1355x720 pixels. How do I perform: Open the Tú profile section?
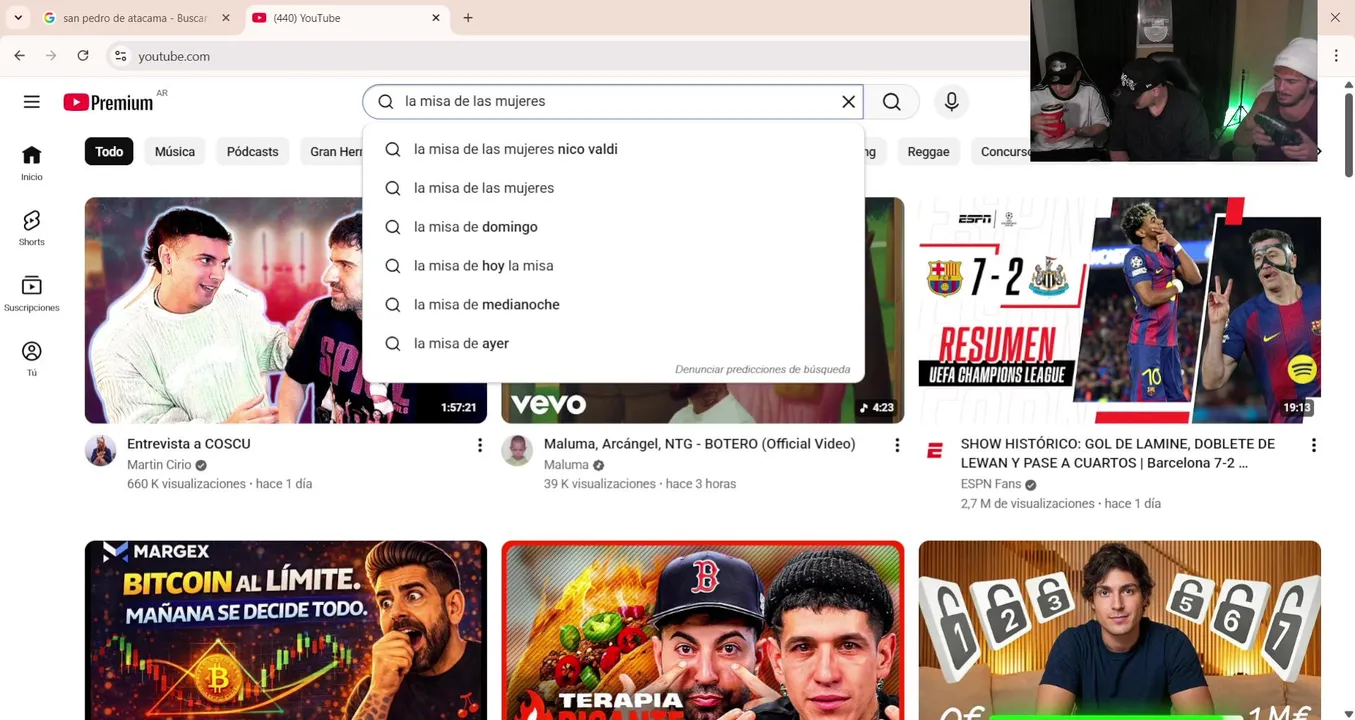(x=32, y=359)
